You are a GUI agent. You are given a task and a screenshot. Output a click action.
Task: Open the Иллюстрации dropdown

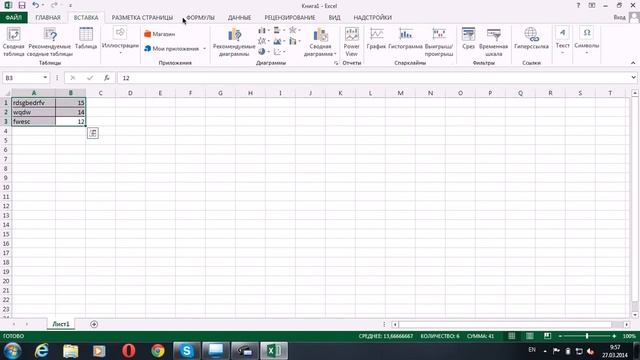point(120,41)
